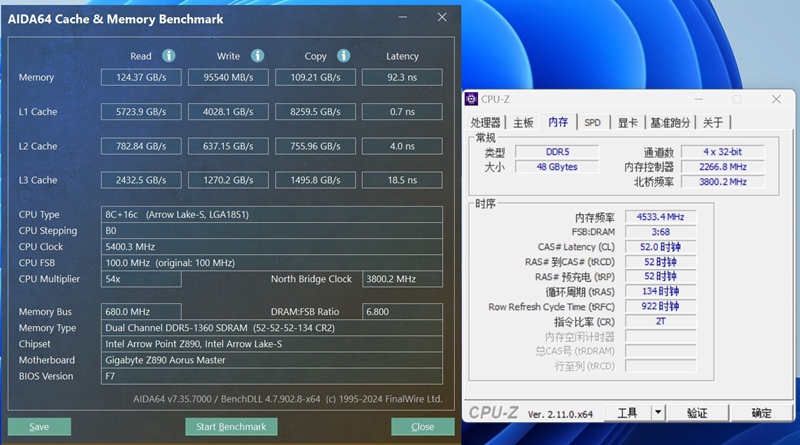Open the 主板 tab

coord(523,122)
